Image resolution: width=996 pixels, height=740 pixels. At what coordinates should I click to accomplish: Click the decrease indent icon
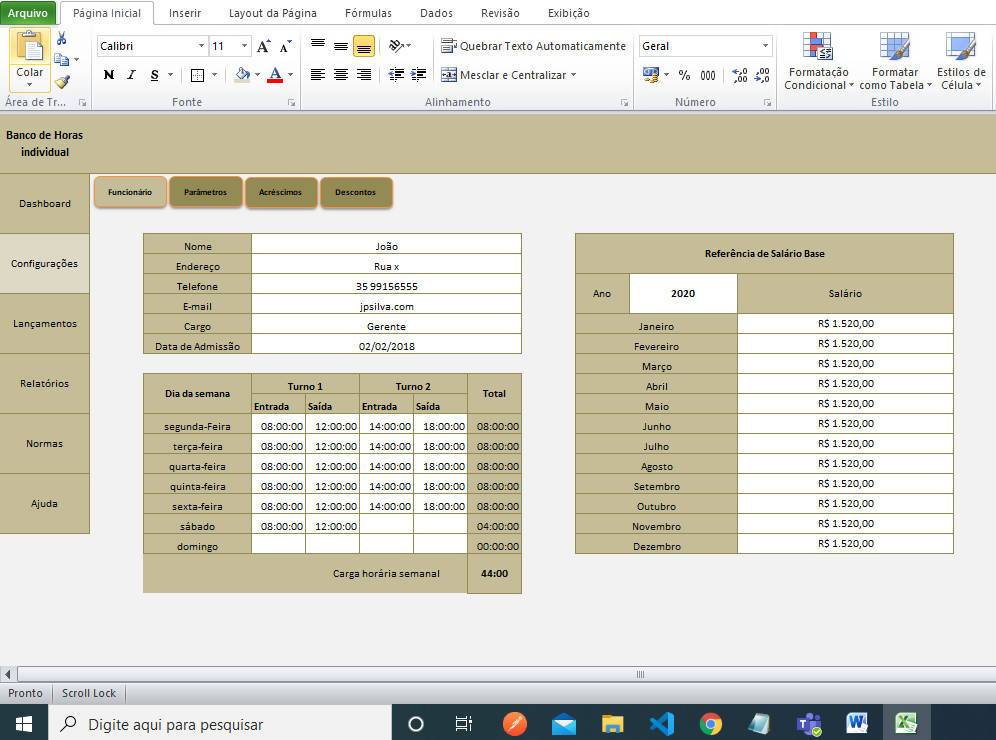pos(396,75)
